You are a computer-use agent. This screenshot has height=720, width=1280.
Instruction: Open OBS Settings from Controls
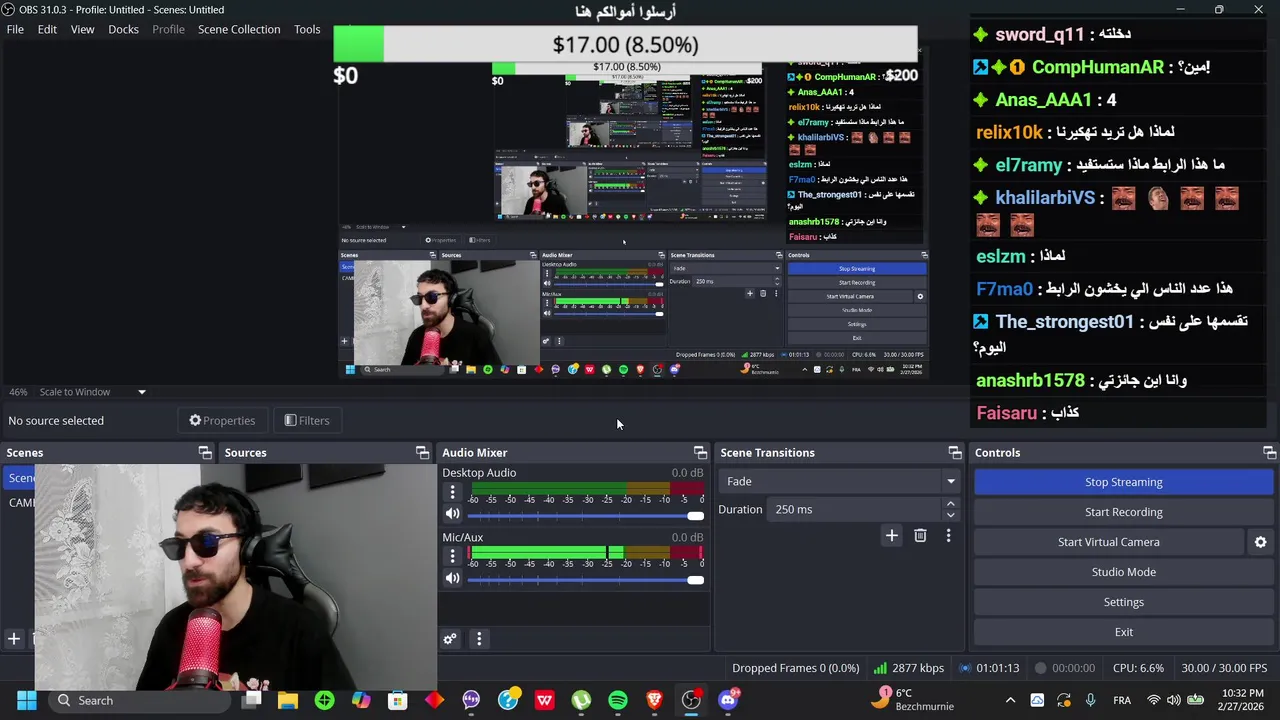(x=1123, y=602)
